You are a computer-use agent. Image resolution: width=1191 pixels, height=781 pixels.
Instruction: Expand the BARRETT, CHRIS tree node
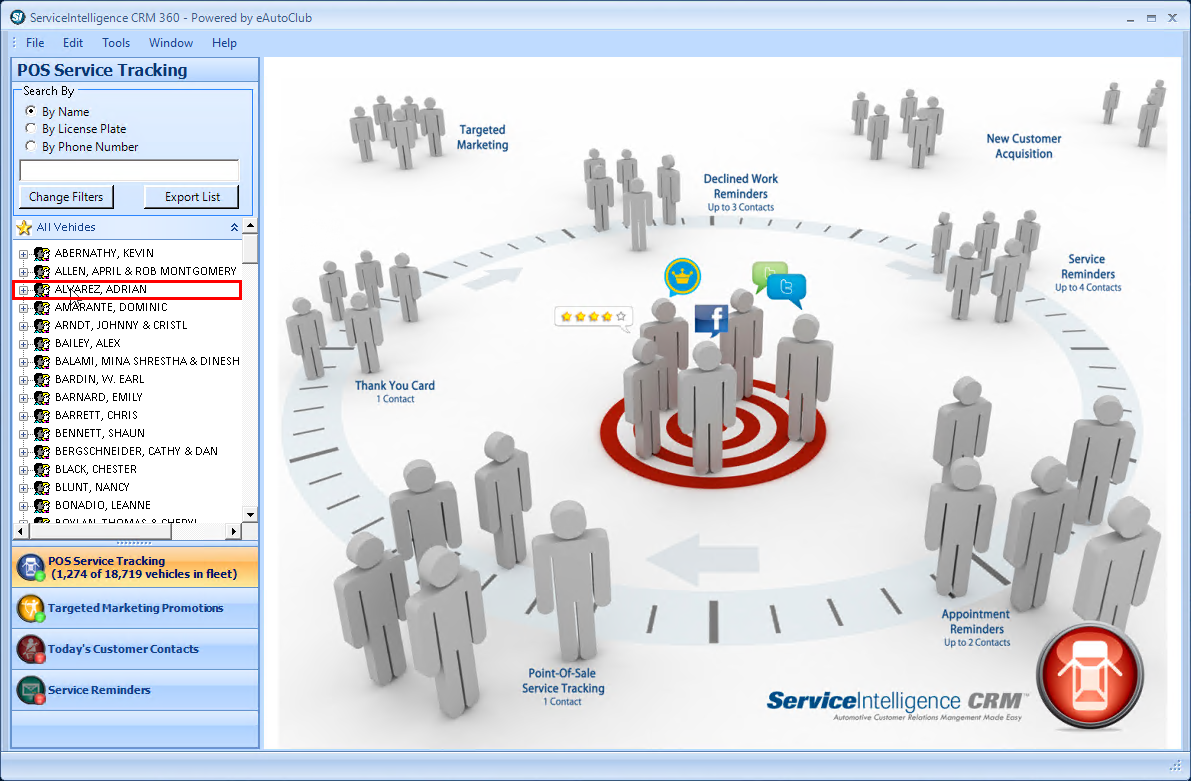click(24, 416)
